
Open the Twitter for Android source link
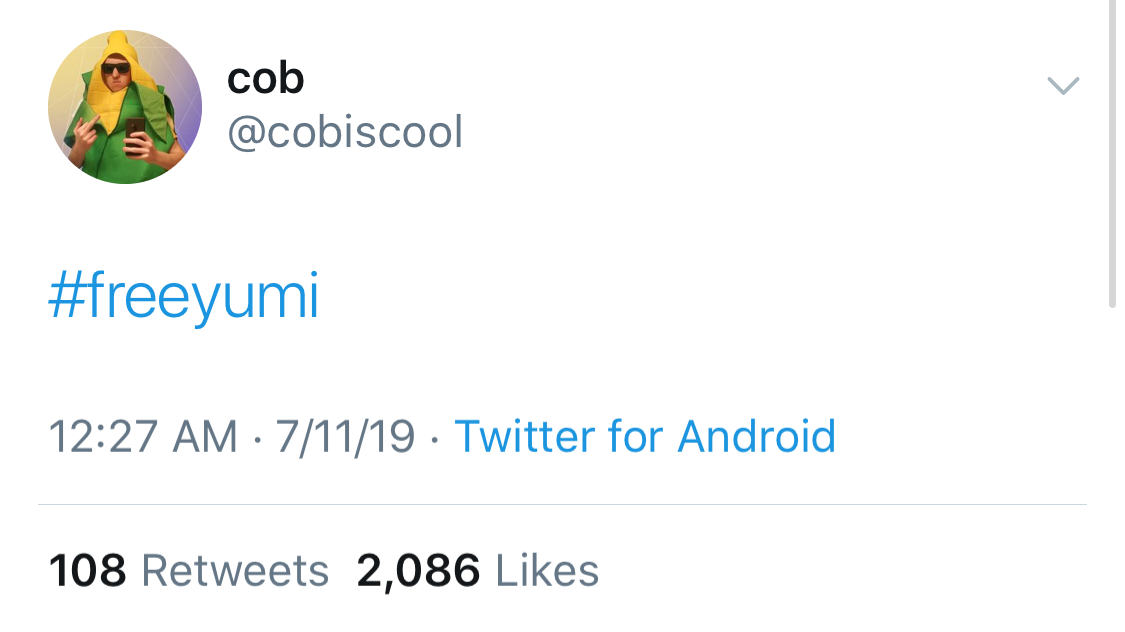(645, 437)
